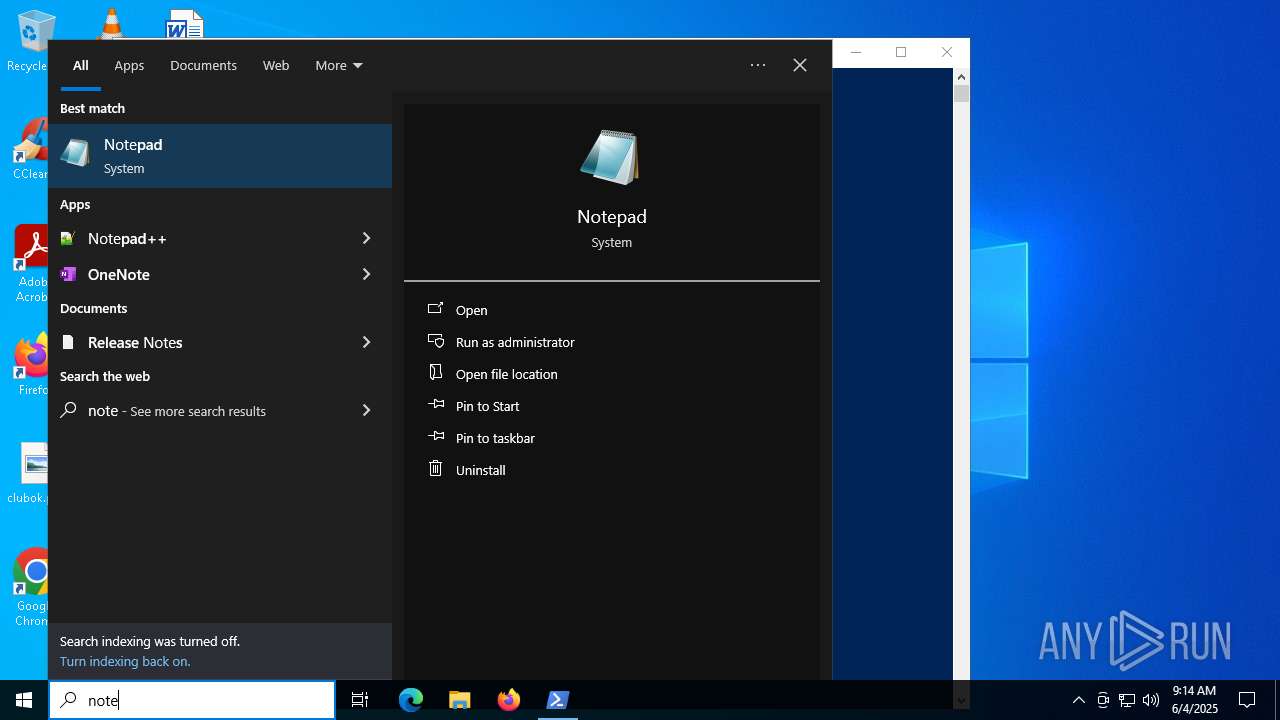Select the All search filter tab
The height and width of the screenshot is (720, 1280).
click(81, 65)
